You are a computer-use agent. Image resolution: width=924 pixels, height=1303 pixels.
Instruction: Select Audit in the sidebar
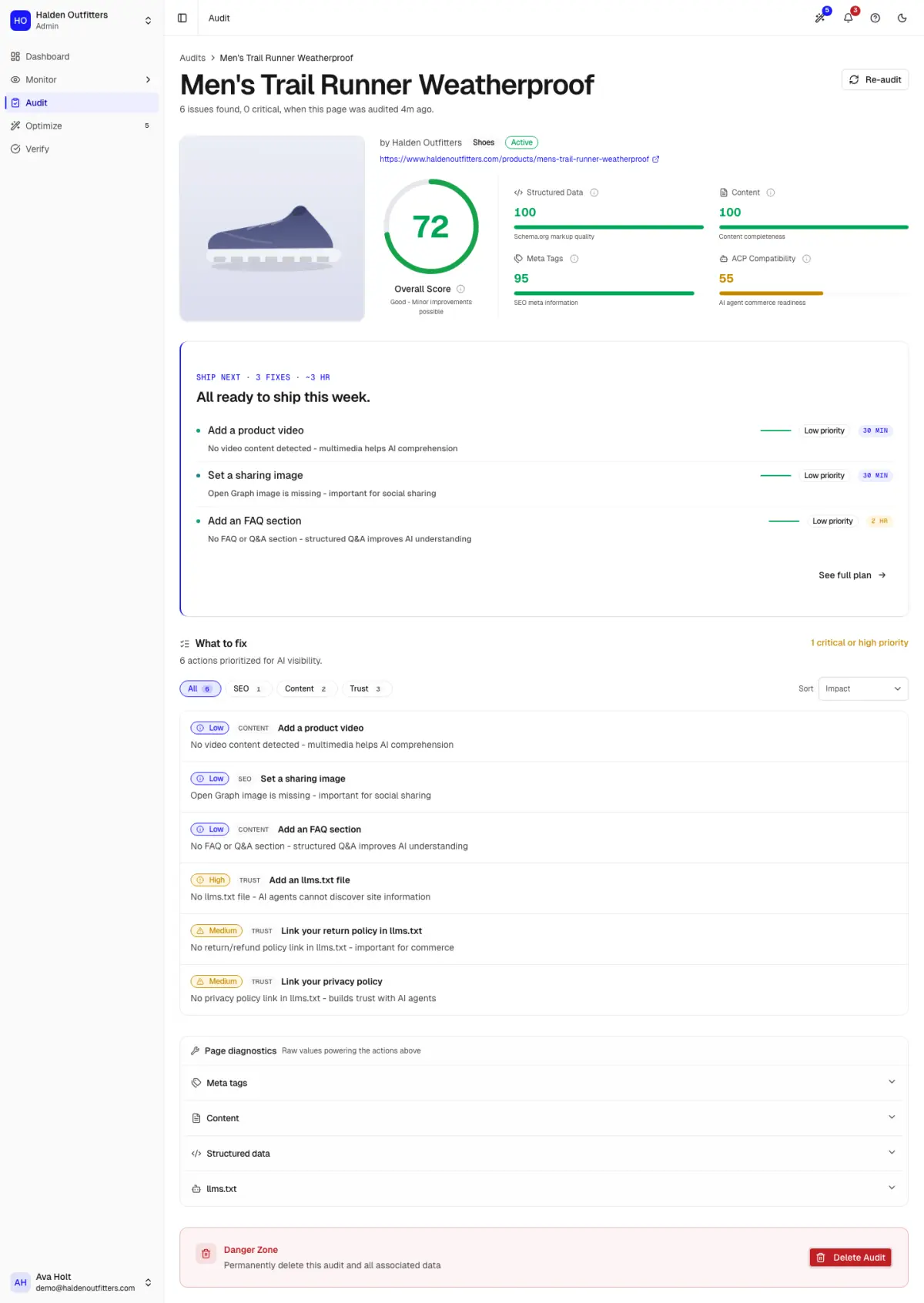pos(82,102)
